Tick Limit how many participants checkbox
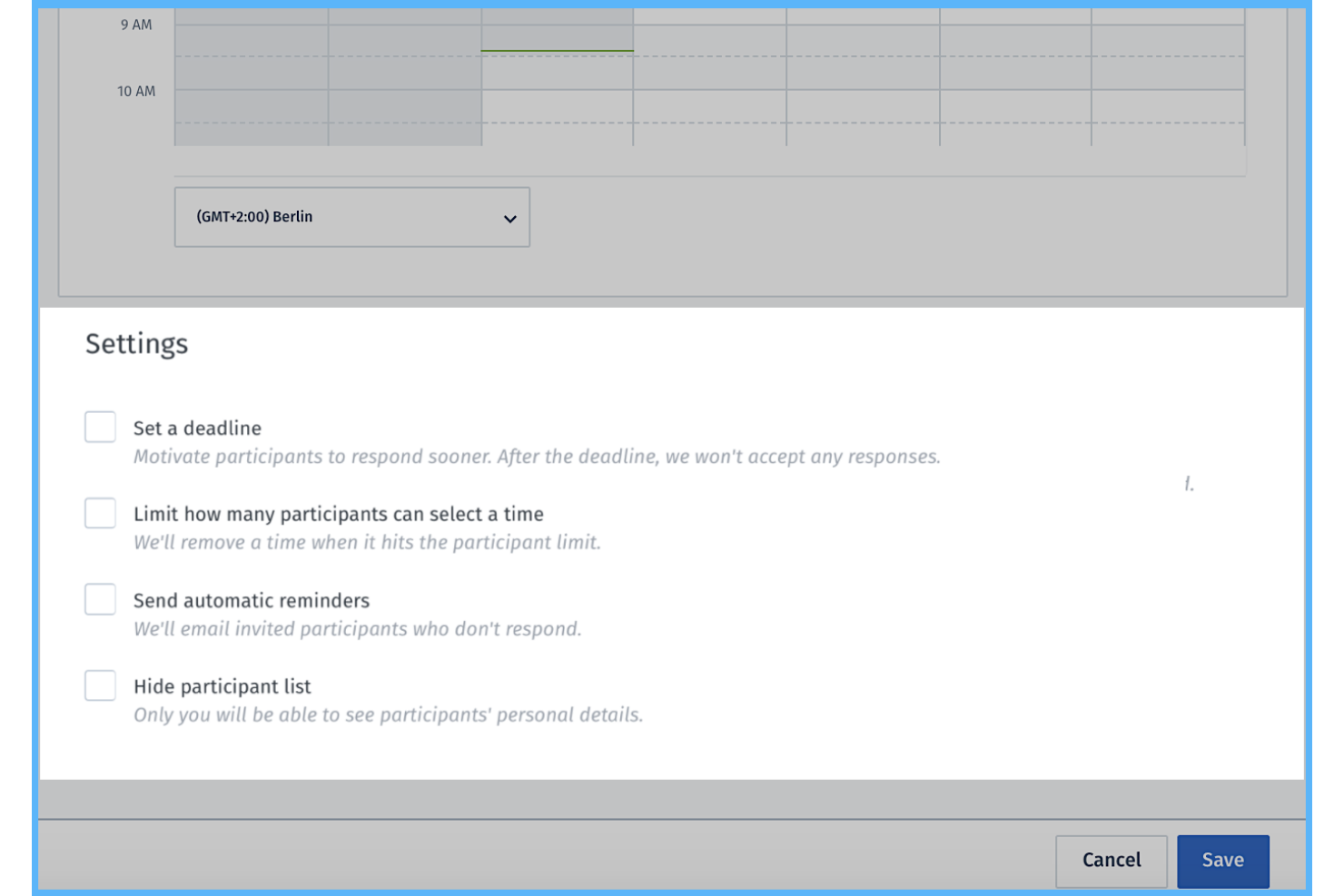This screenshot has width=1344, height=896. [100, 513]
